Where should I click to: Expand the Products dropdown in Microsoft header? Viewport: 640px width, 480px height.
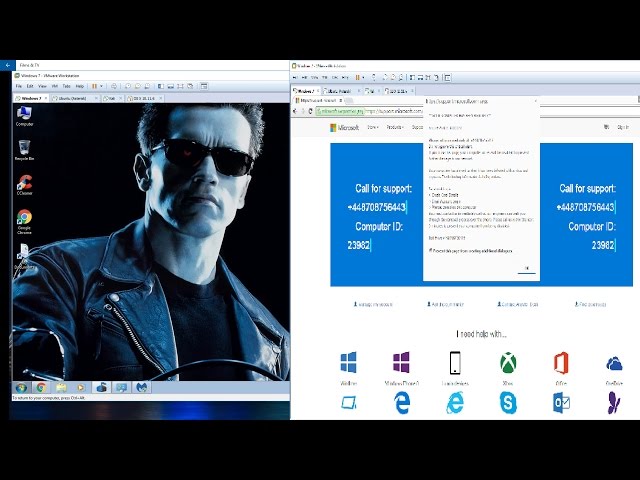(395, 127)
